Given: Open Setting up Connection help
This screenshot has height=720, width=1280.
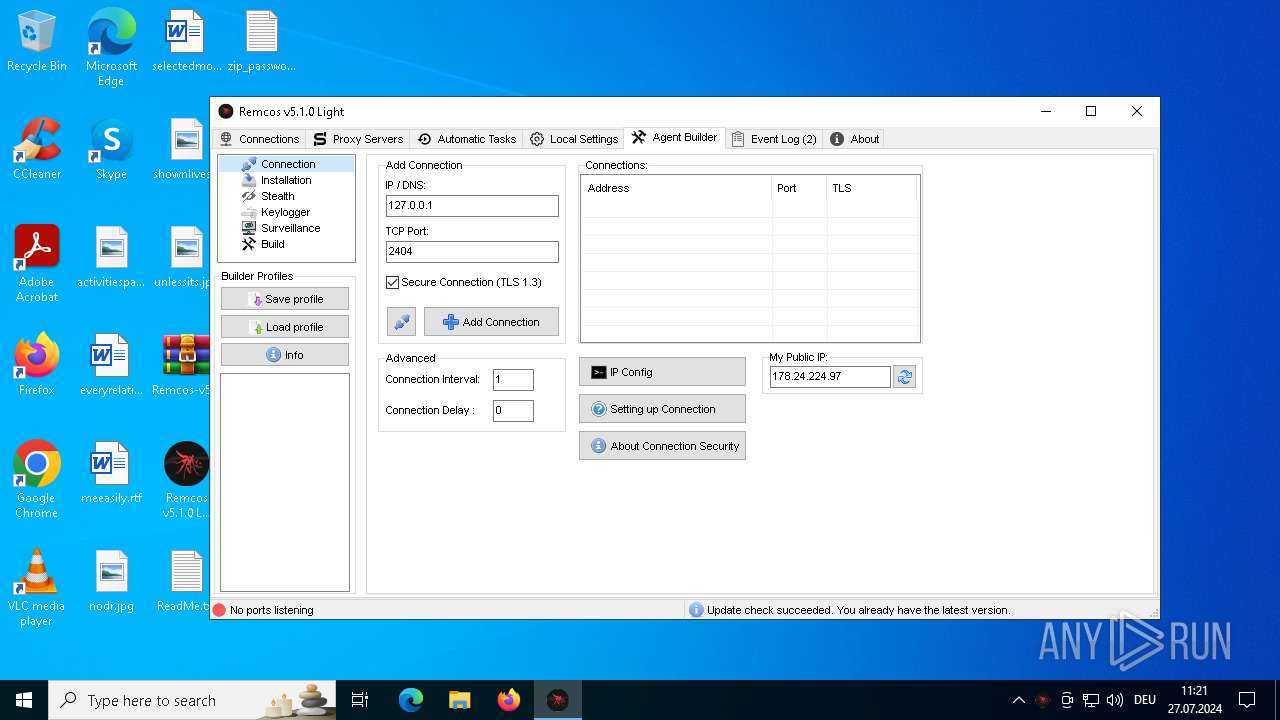Looking at the screenshot, I should pyautogui.click(x=662, y=409).
